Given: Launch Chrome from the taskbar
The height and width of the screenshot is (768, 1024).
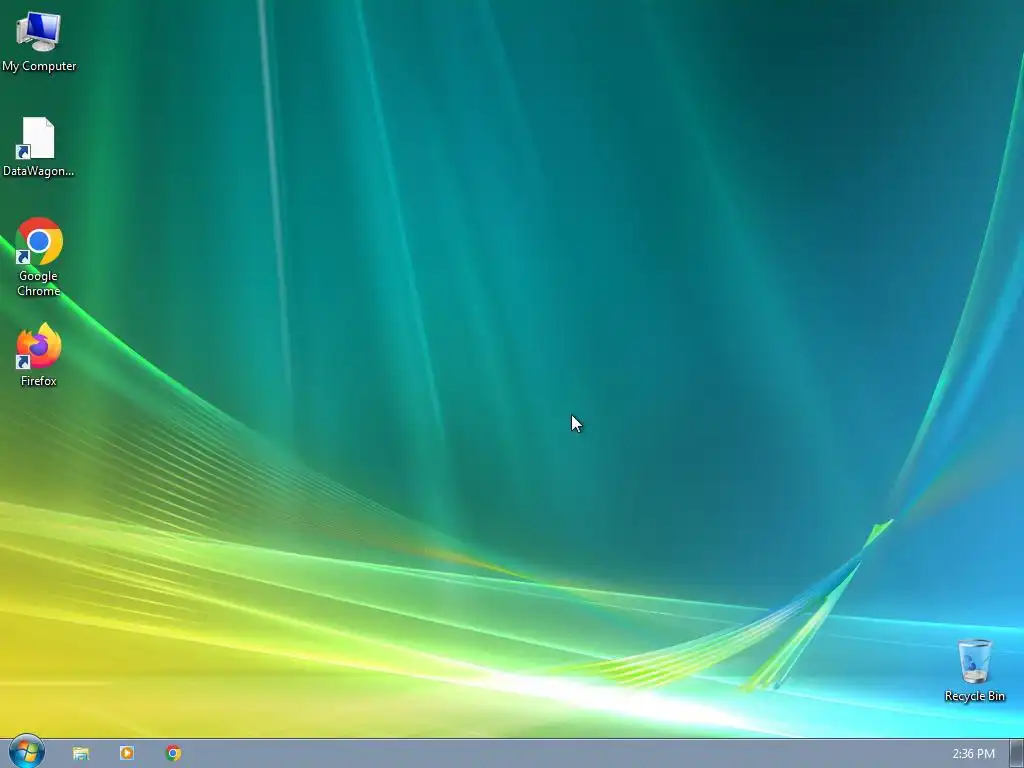Looking at the screenshot, I should coord(173,753).
